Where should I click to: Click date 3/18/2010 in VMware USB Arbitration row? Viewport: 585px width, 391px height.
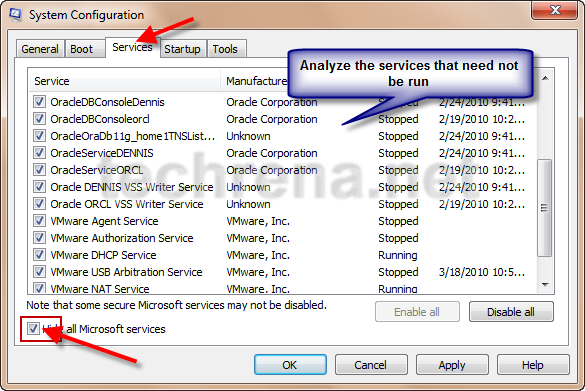pos(482,272)
